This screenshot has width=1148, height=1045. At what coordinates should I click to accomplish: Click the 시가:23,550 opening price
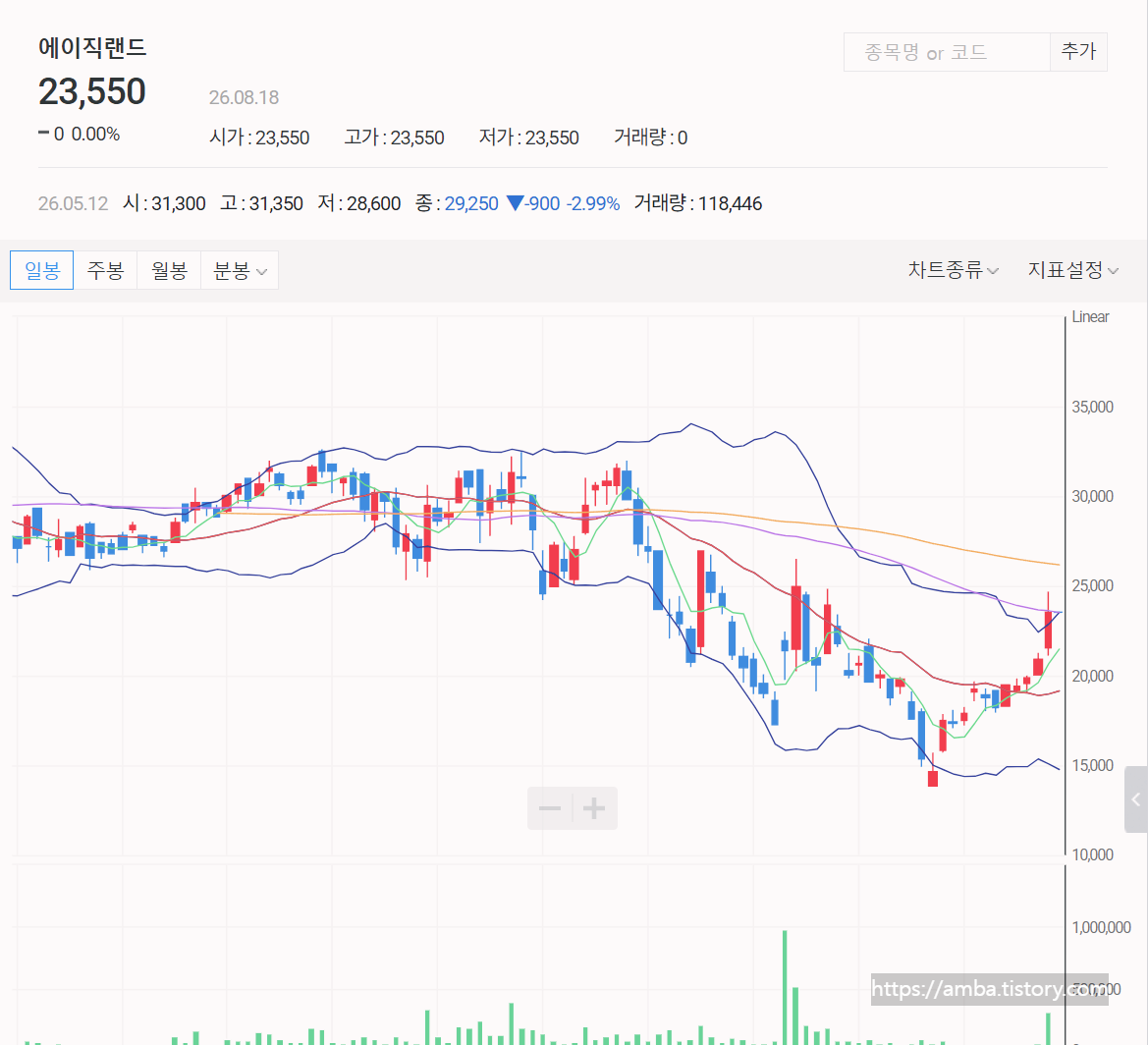coord(259,137)
